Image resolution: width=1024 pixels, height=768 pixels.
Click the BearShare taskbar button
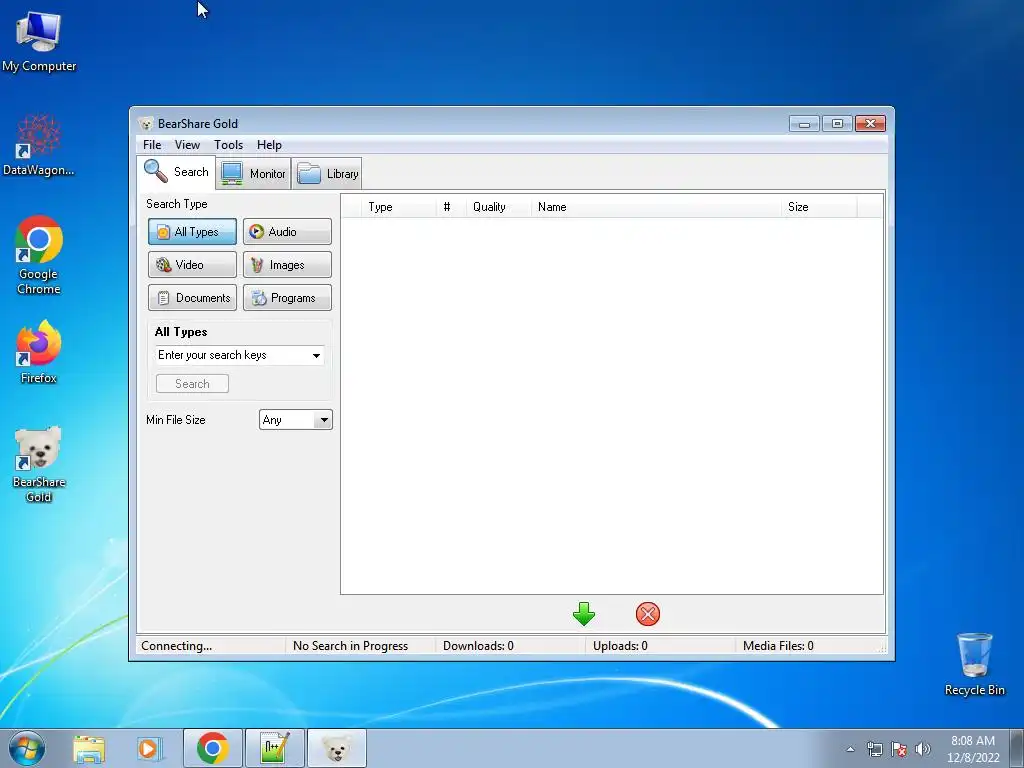click(x=336, y=748)
